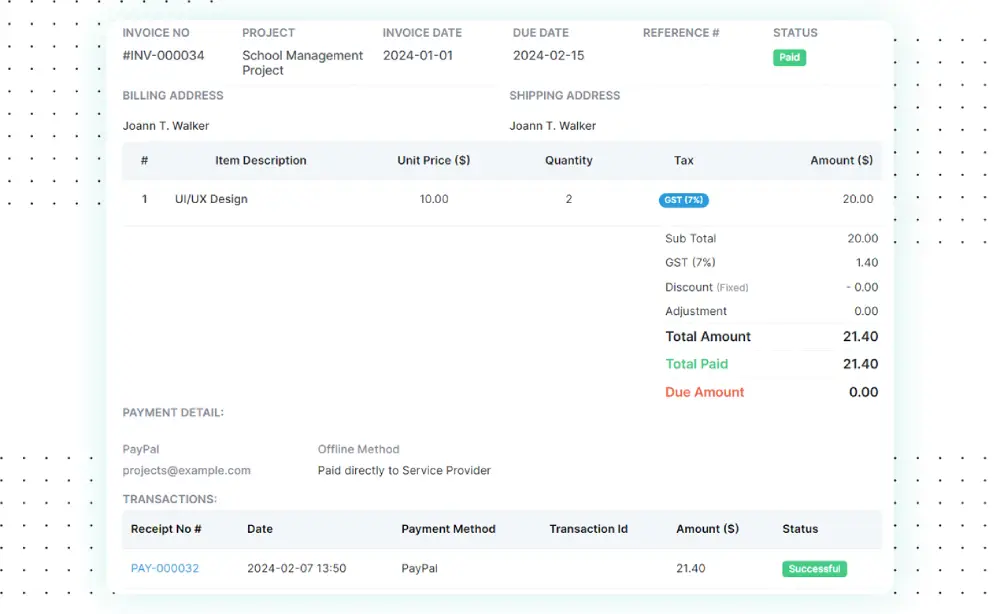Click the Successful transaction status badge
This screenshot has width=1000, height=614.
click(814, 568)
